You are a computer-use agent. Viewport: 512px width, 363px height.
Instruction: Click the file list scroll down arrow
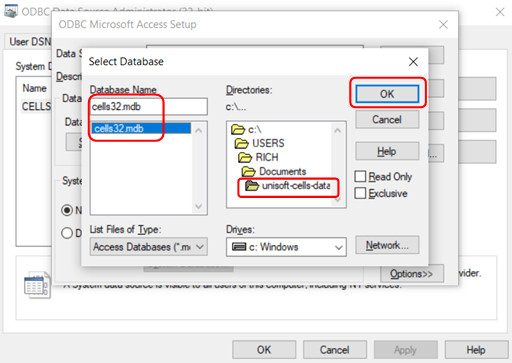pos(199,206)
